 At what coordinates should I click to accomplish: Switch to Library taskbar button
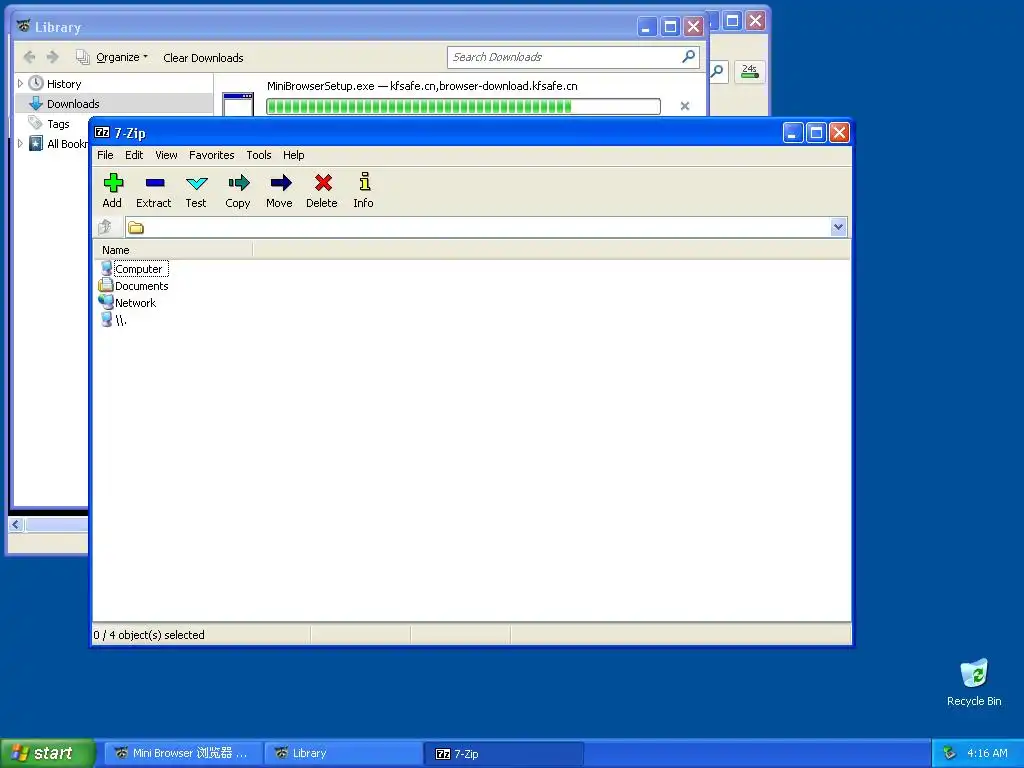343,753
